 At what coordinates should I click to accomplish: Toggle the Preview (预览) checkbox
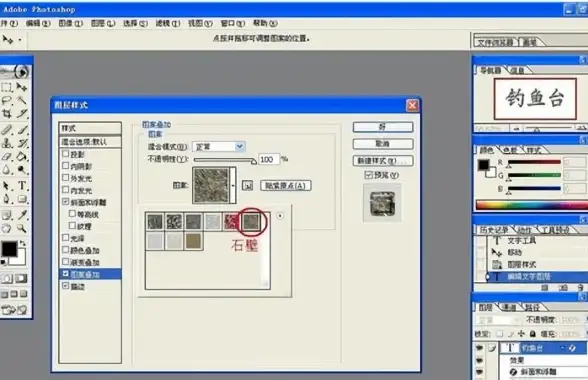[369, 175]
